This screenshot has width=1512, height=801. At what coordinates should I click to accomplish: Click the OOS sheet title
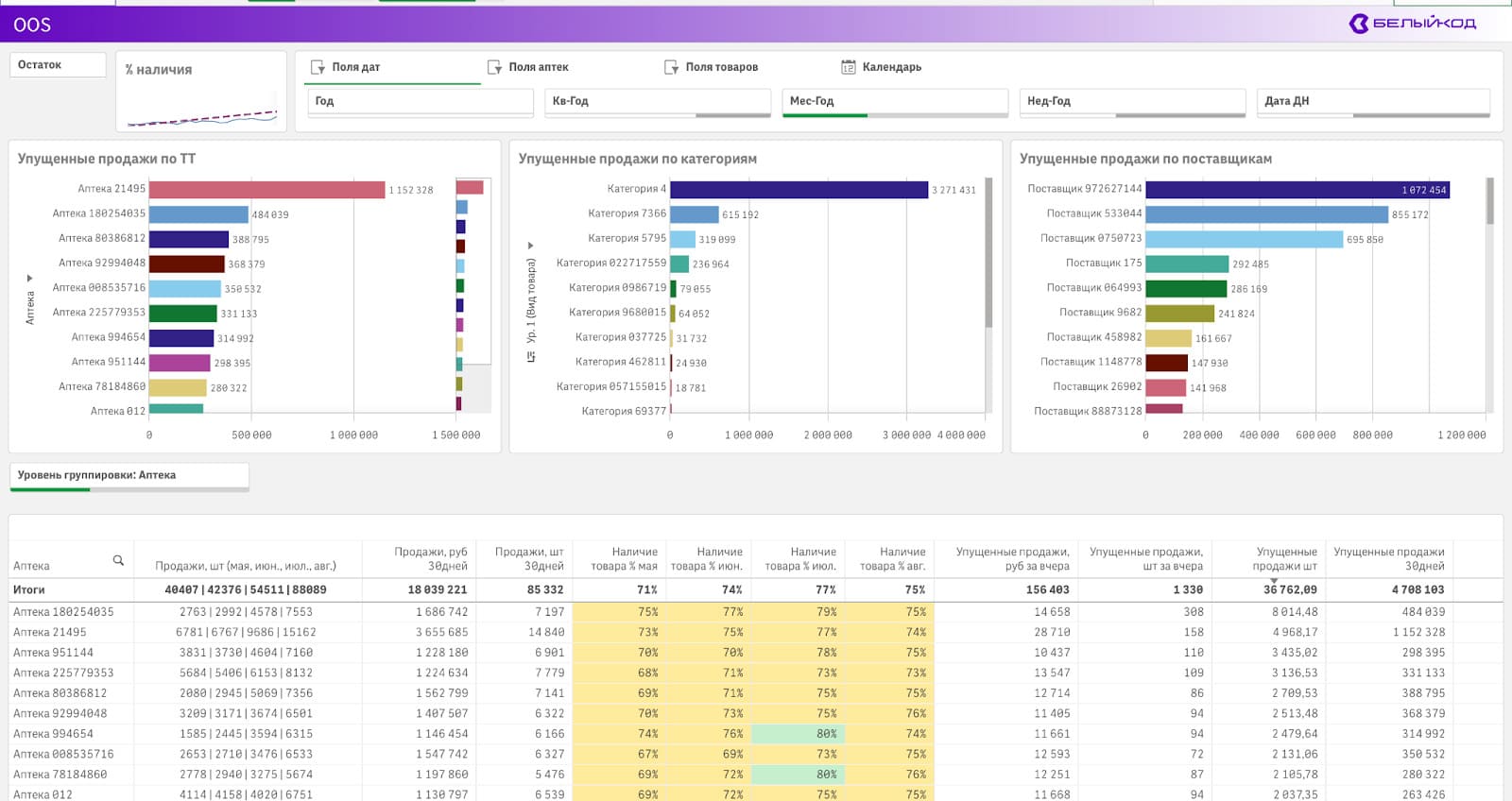pyautogui.click(x=32, y=25)
